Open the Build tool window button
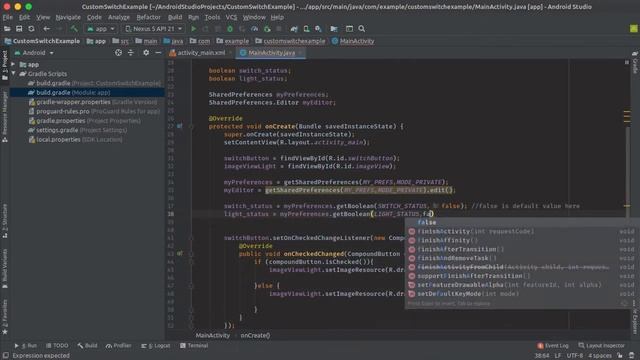The image size is (640, 360). pyautogui.click(x=87, y=346)
